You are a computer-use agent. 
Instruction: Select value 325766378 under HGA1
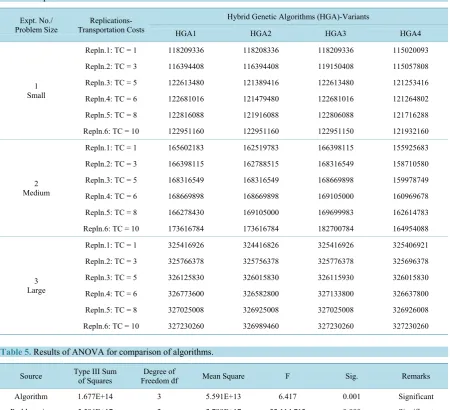[x=186, y=261]
